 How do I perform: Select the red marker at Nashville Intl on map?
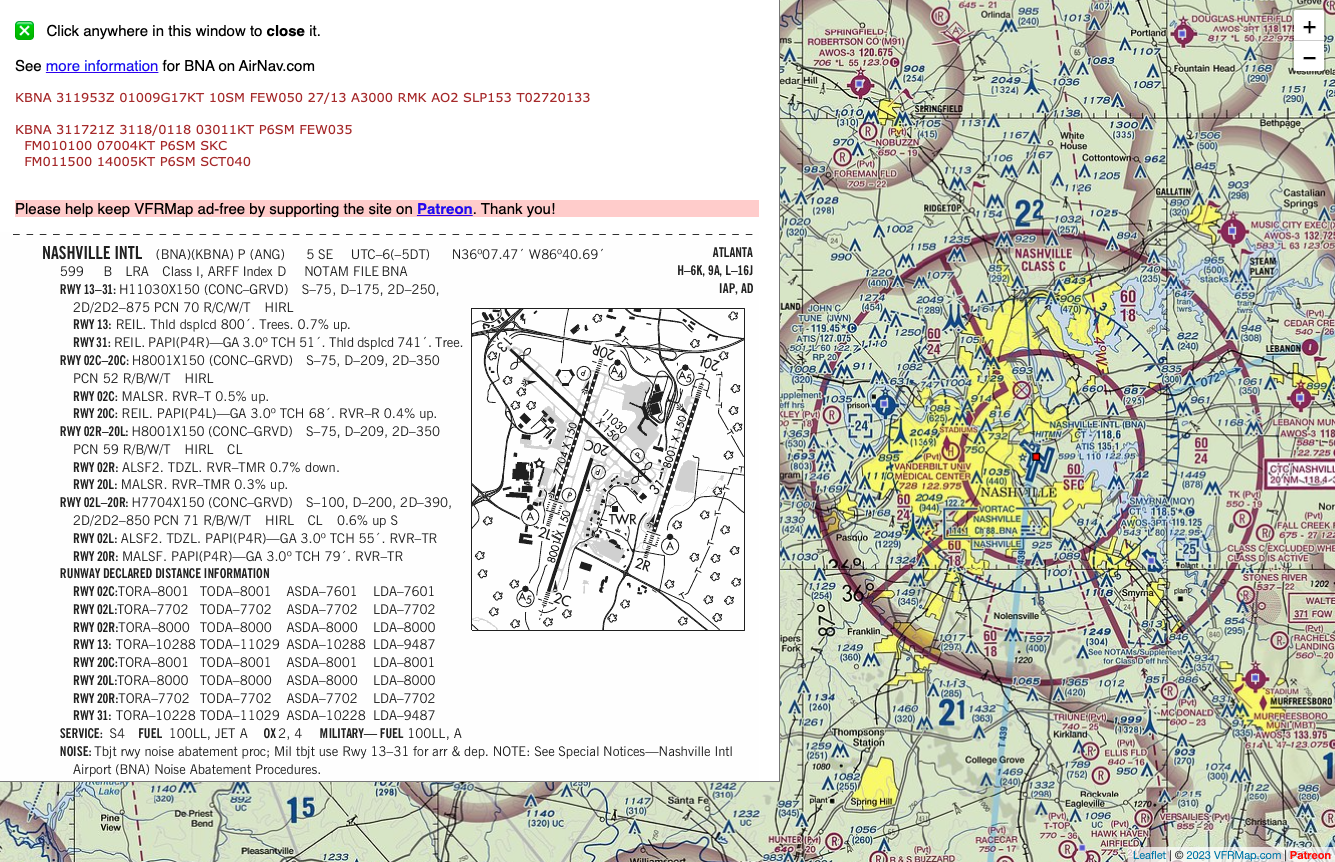point(1036,457)
